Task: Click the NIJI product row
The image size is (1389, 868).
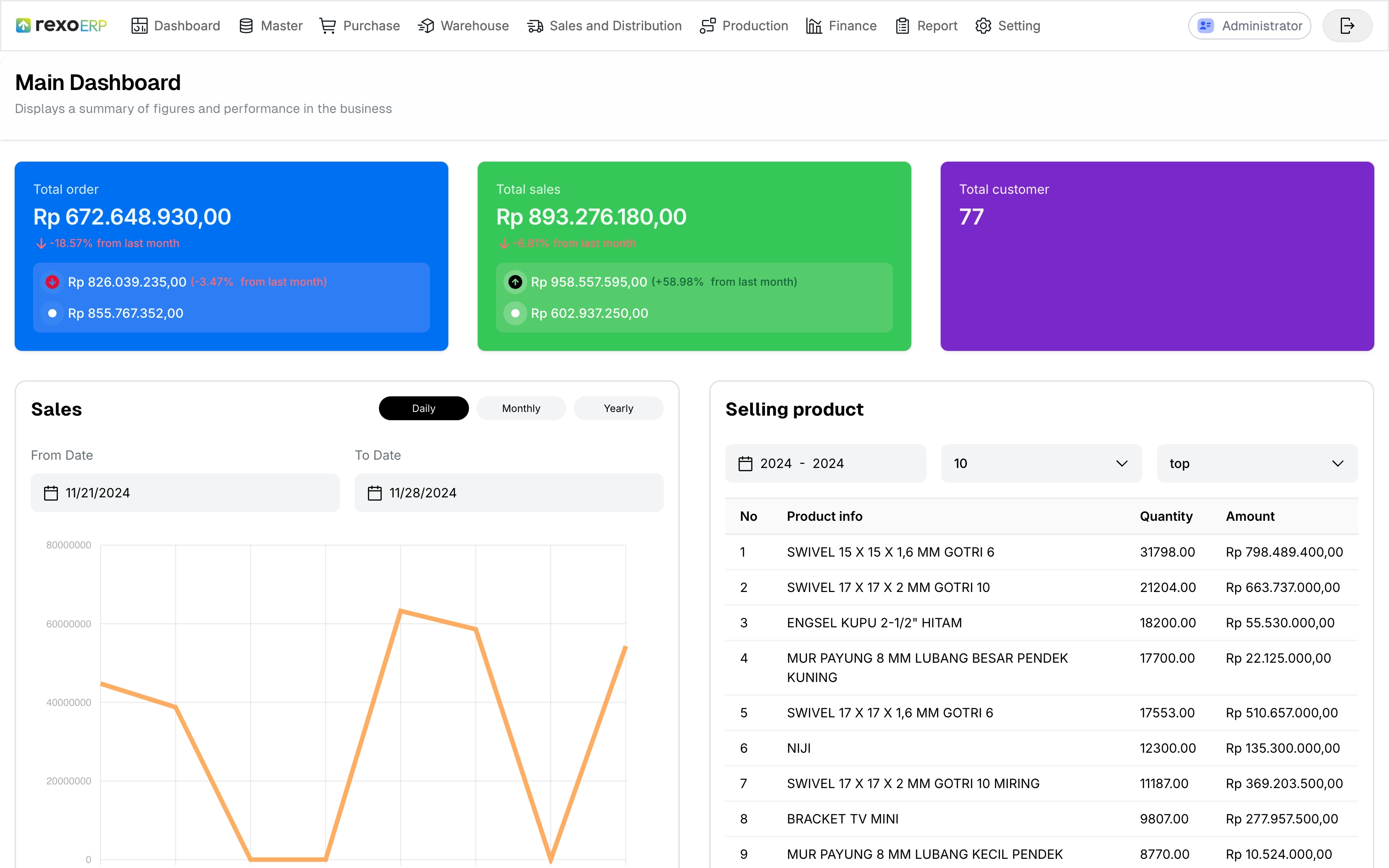Action: pos(1041,748)
